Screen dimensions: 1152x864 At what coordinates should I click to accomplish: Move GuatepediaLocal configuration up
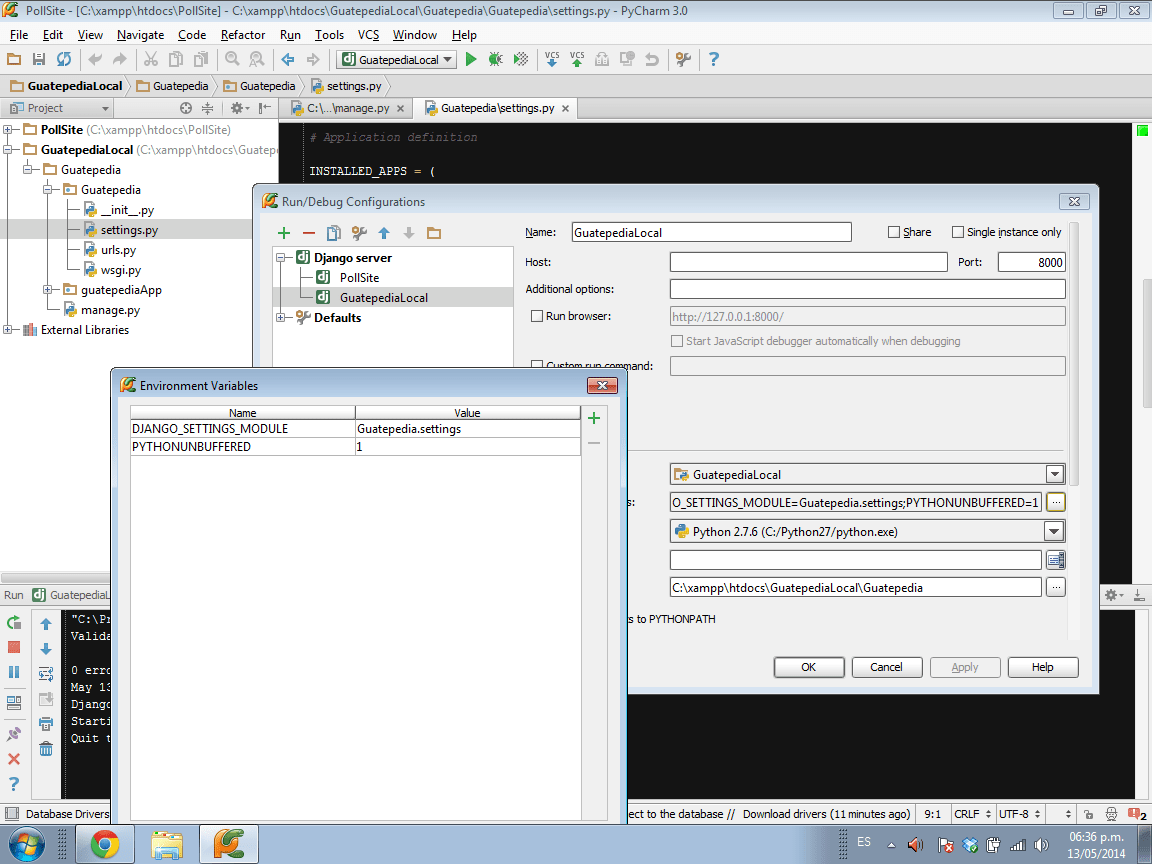[384, 232]
